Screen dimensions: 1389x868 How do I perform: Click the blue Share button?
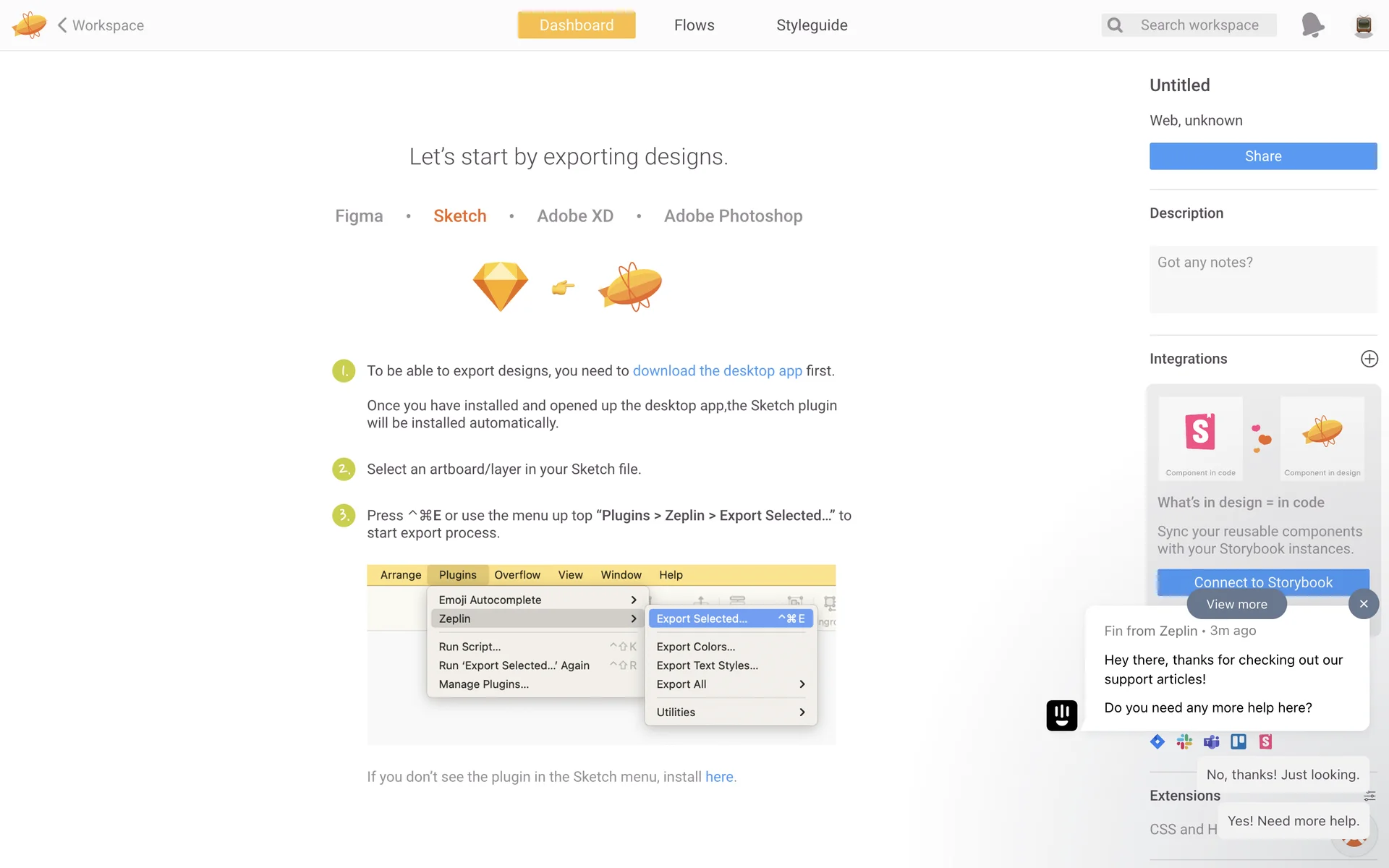tap(1262, 156)
